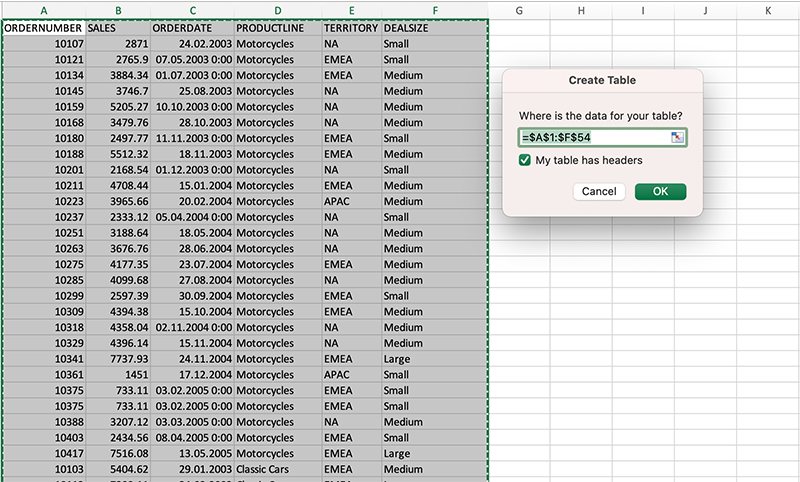Click the DEALSIZE header cell
The width and height of the screenshot is (800, 482).
(434, 28)
